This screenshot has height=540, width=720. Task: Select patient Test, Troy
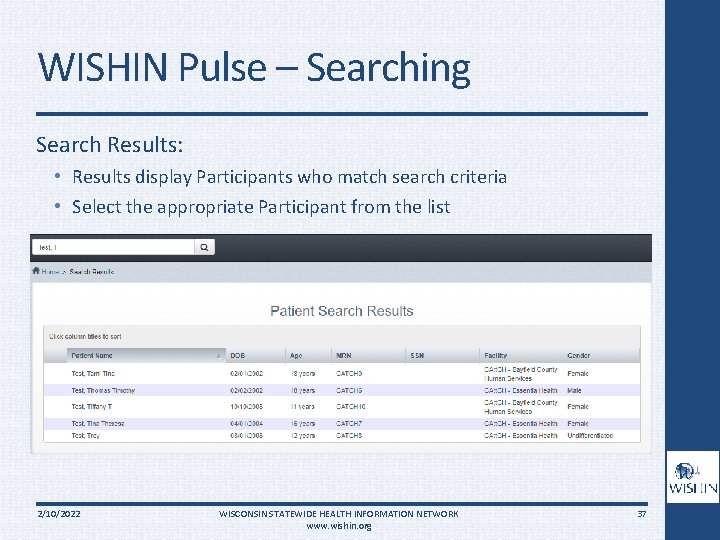(x=85, y=435)
